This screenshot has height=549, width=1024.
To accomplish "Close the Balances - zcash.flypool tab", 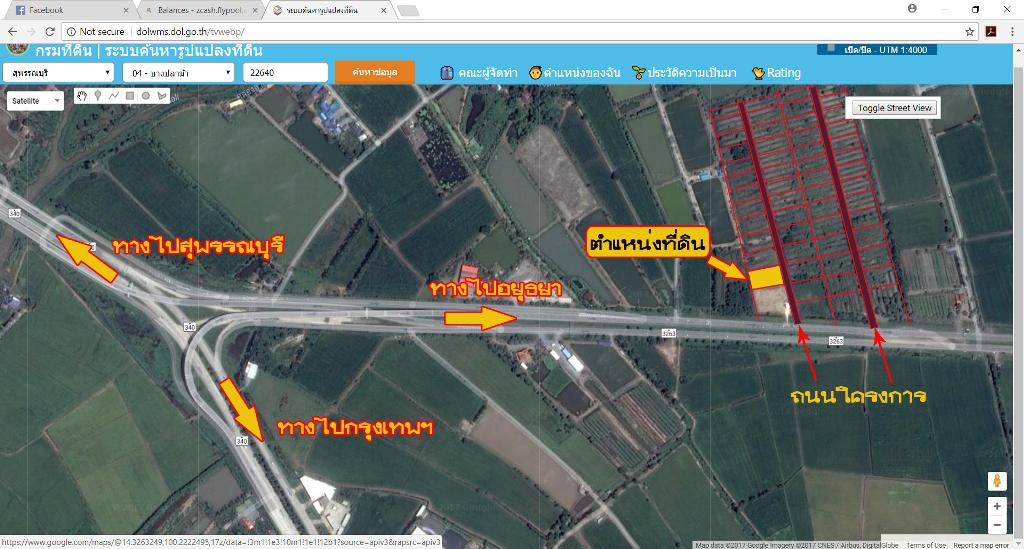I will point(255,10).
